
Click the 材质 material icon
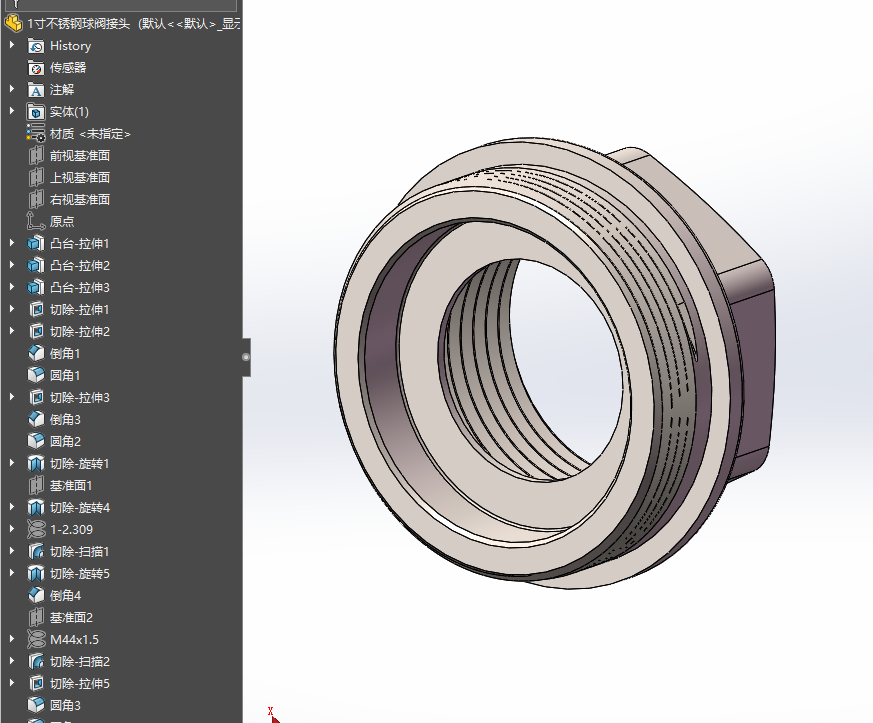point(36,134)
